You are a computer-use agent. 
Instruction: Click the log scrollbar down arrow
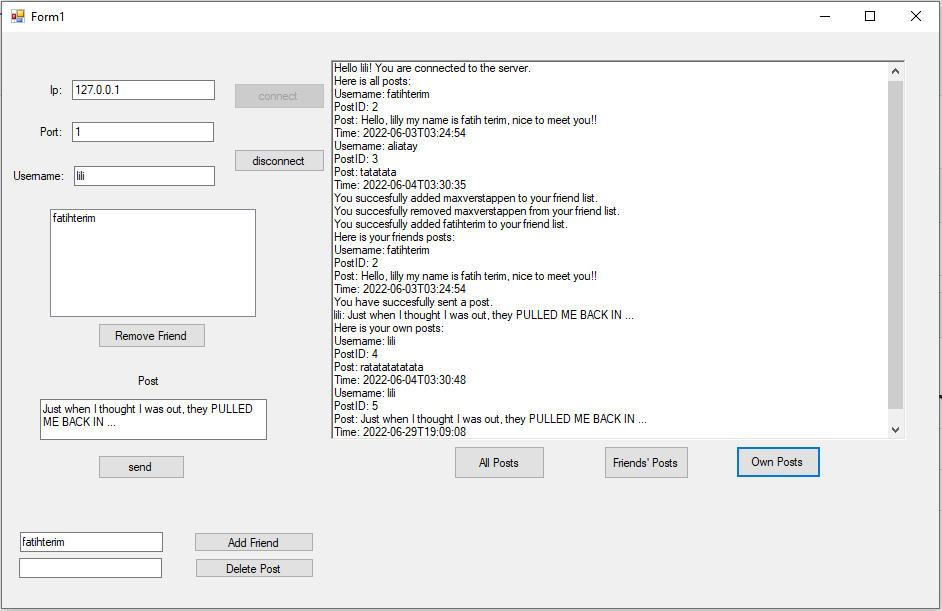pos(895,430)
